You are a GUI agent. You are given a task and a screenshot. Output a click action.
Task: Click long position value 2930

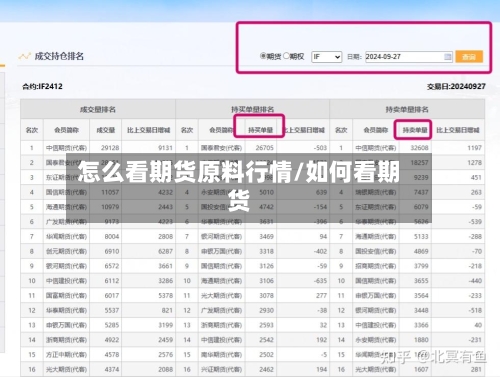[266, 310]
